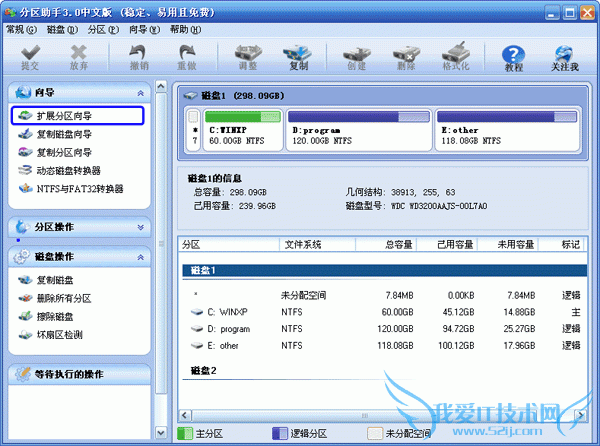Click the drive icon of the C: WINXP row
The height and width of the screenshot is (446, 600).
coord(197,312)
